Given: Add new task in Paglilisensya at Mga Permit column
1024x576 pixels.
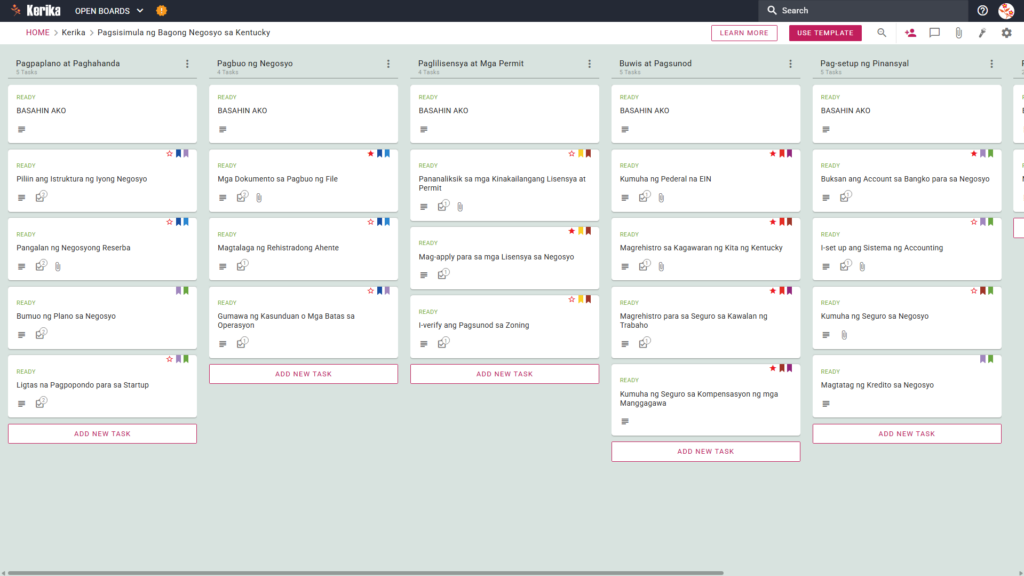Looking at the screenshot, I should coord(505,374).
